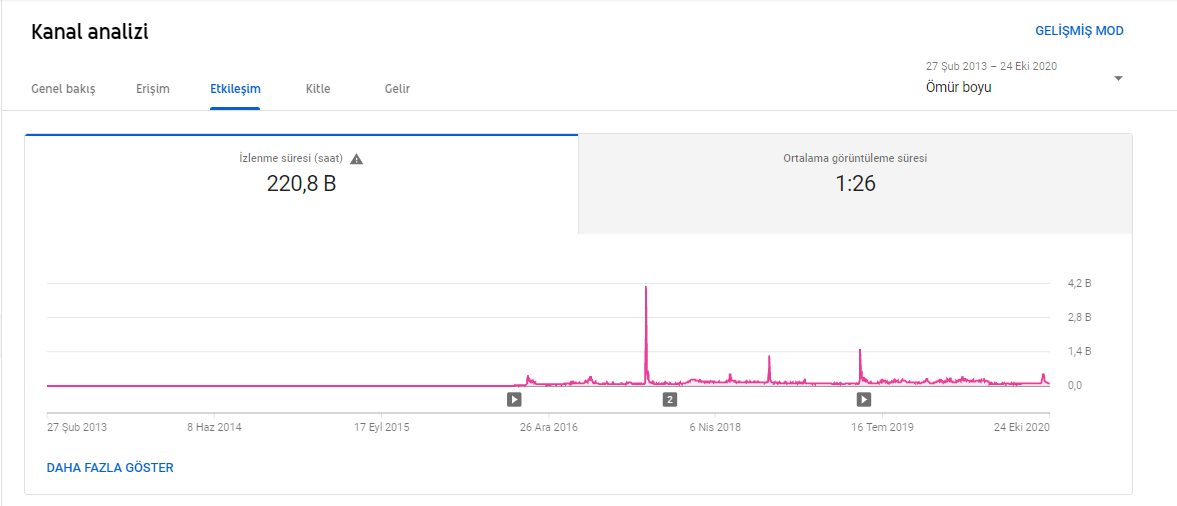Viewport: 1177px width, 506px height.
Task: Open the Erişim tab
Action: 153,89
